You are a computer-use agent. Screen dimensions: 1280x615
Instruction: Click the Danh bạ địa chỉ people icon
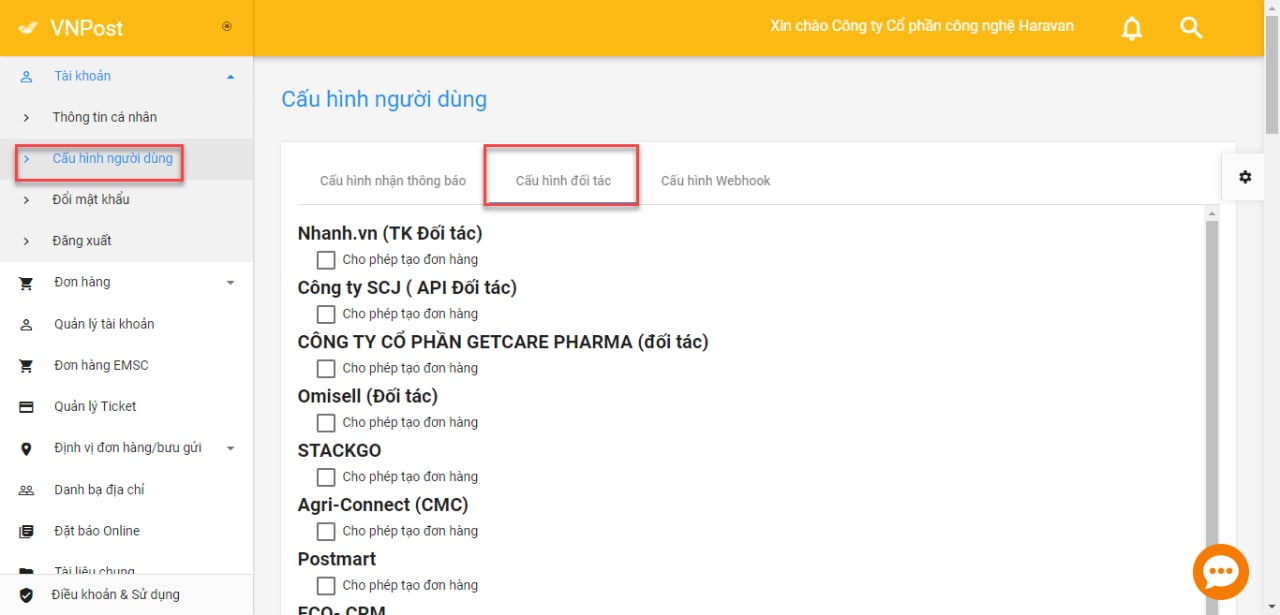[x=27, y=490]
